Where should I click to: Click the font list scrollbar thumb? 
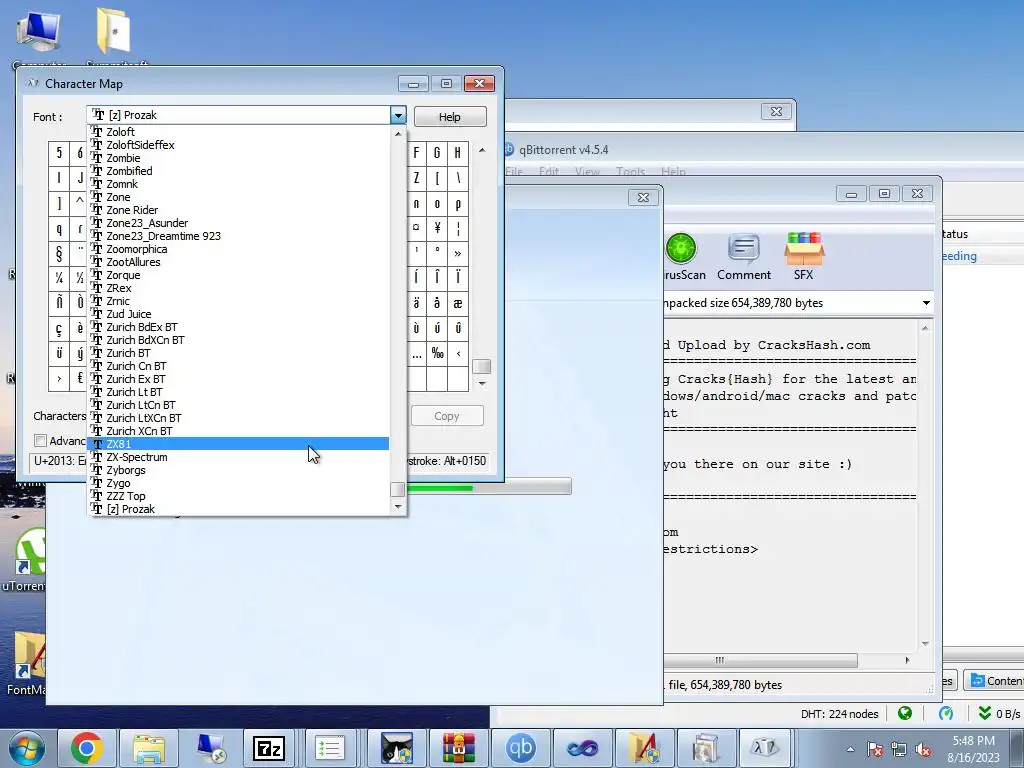click(397, 489)
